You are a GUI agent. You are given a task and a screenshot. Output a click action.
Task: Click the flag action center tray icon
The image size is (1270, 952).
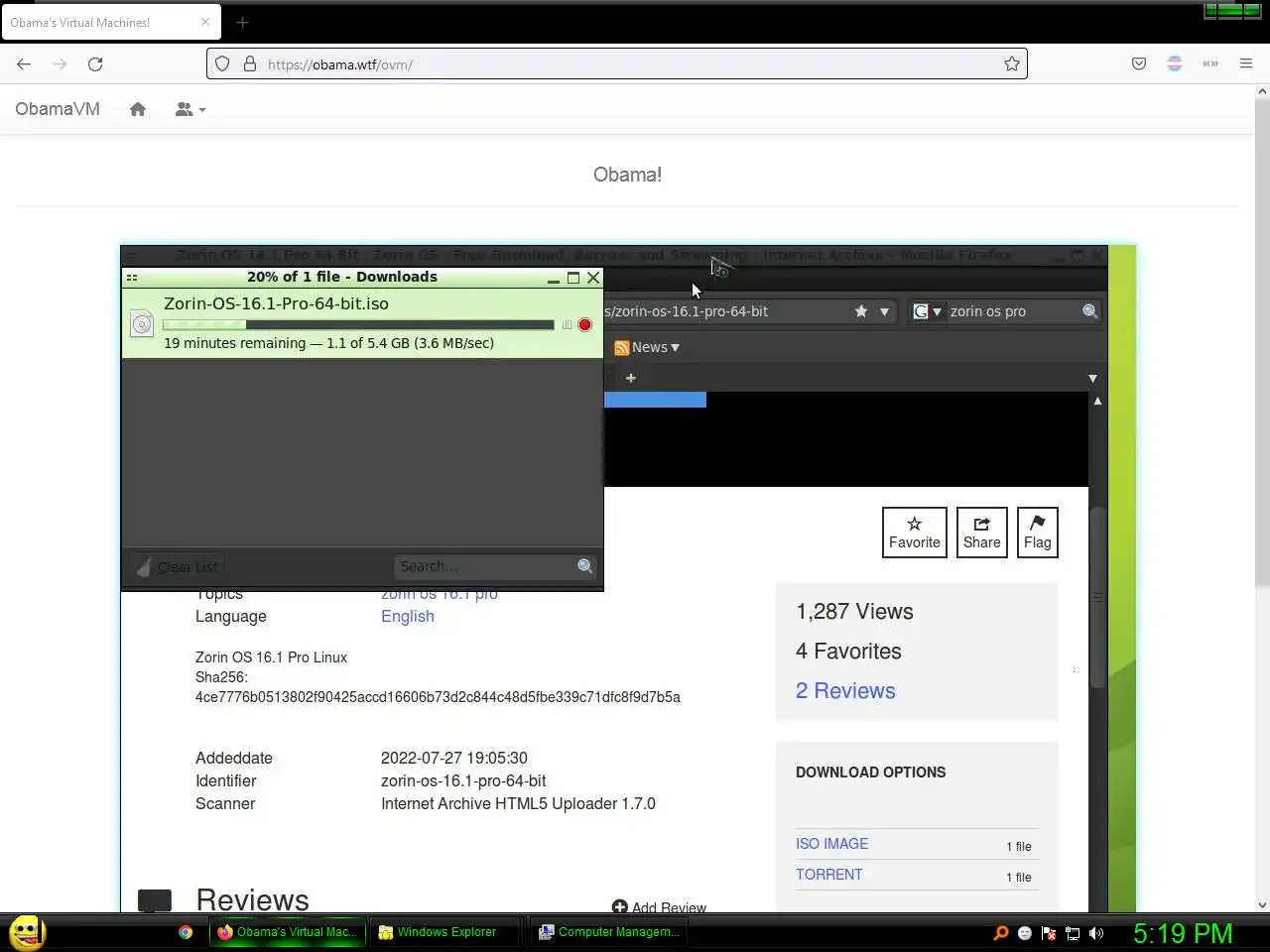(x=1049, y=932)
